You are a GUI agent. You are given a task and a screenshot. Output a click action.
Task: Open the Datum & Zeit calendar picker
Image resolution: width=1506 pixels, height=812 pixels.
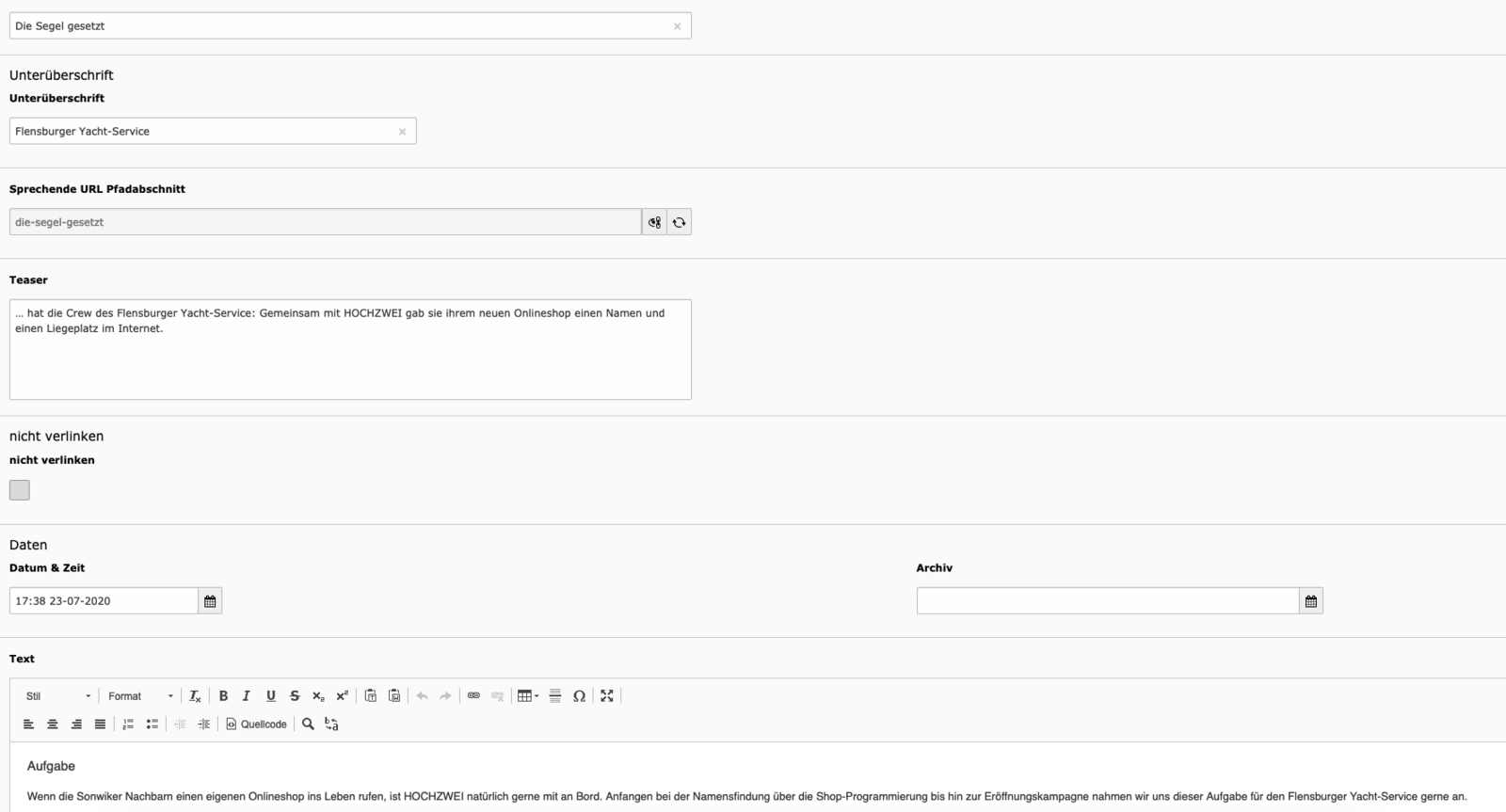coord(210,601)
